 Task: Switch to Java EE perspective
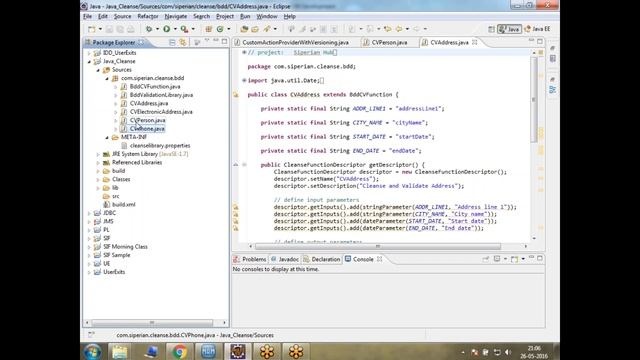click(537, 29)
